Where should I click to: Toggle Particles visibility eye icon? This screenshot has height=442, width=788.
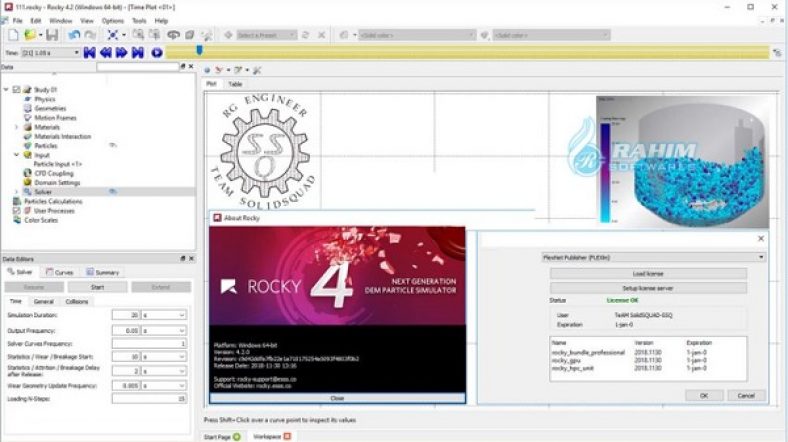coord(113,145)
